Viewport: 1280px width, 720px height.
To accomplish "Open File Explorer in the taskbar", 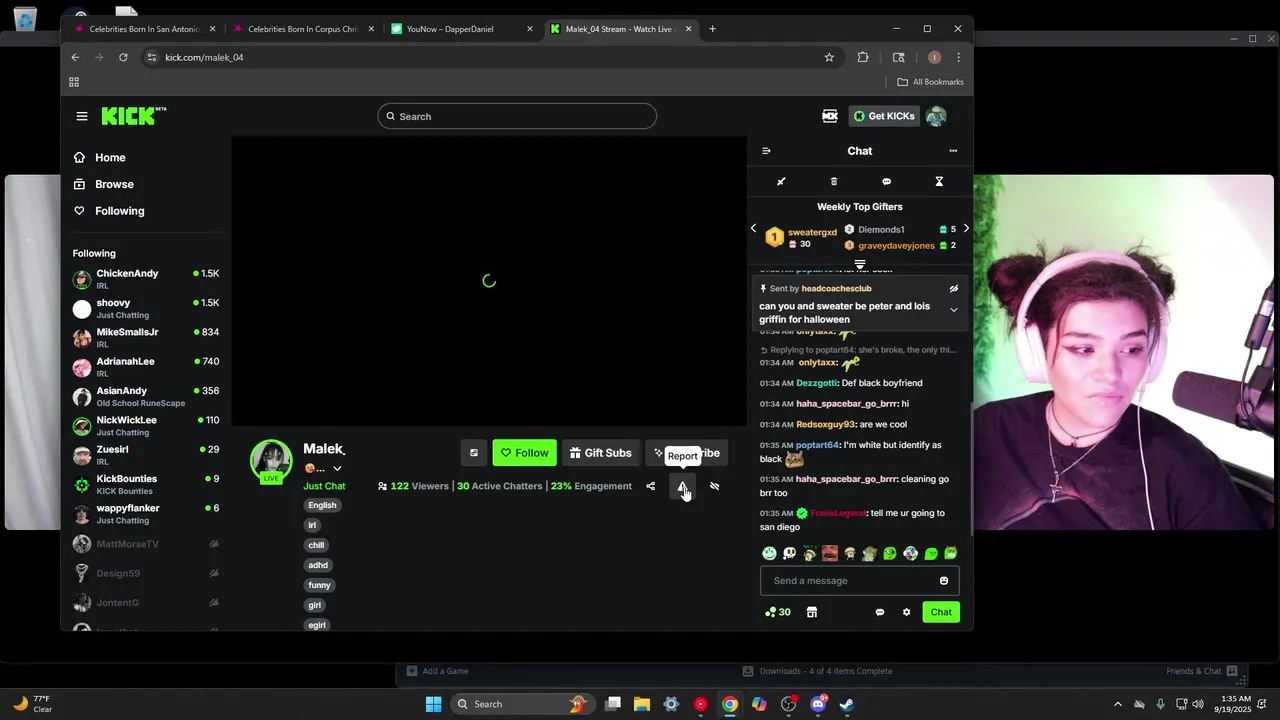I will (642, 704).
